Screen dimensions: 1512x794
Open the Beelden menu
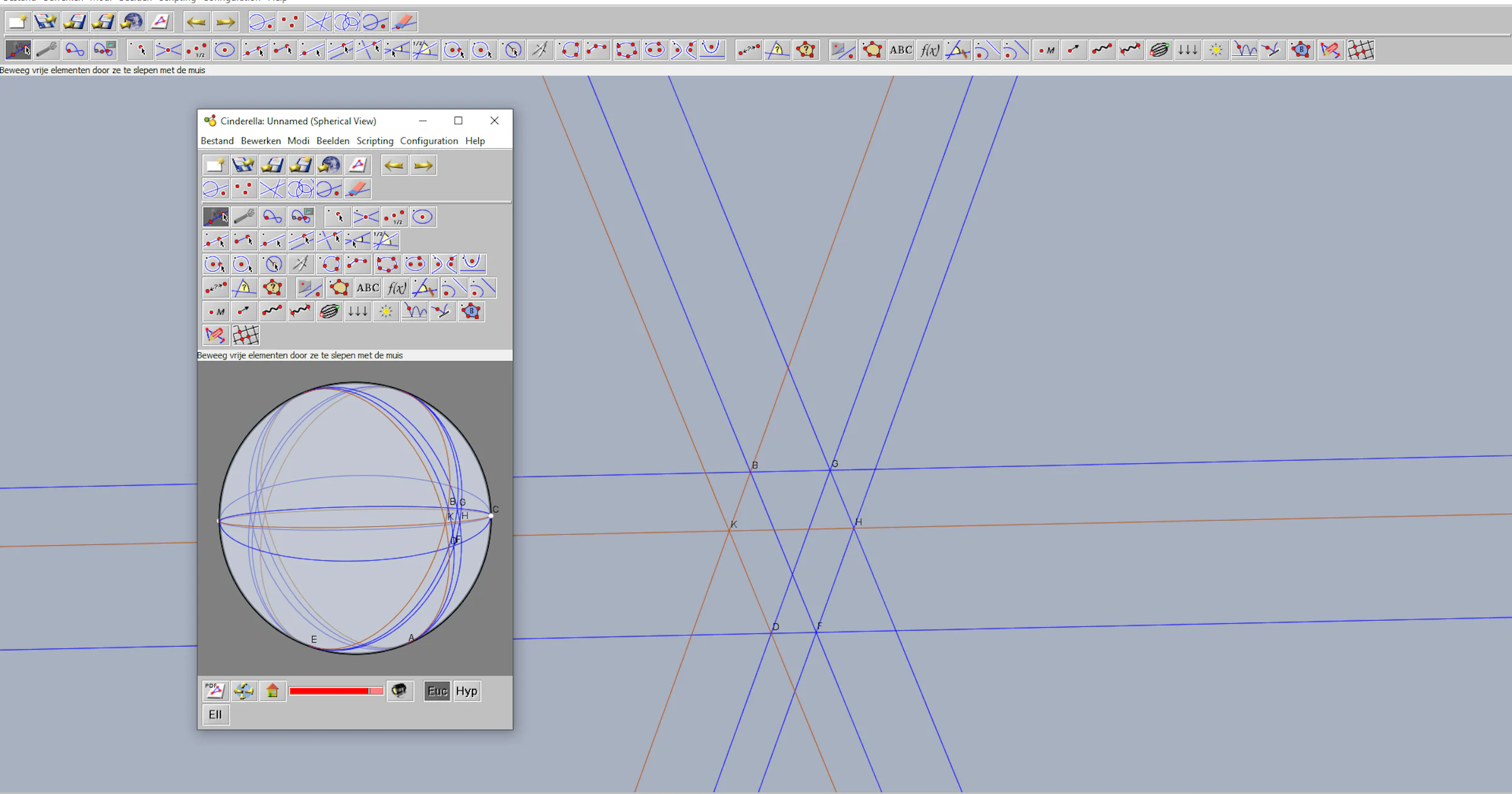pyautogui.click(x=333, y=141)
